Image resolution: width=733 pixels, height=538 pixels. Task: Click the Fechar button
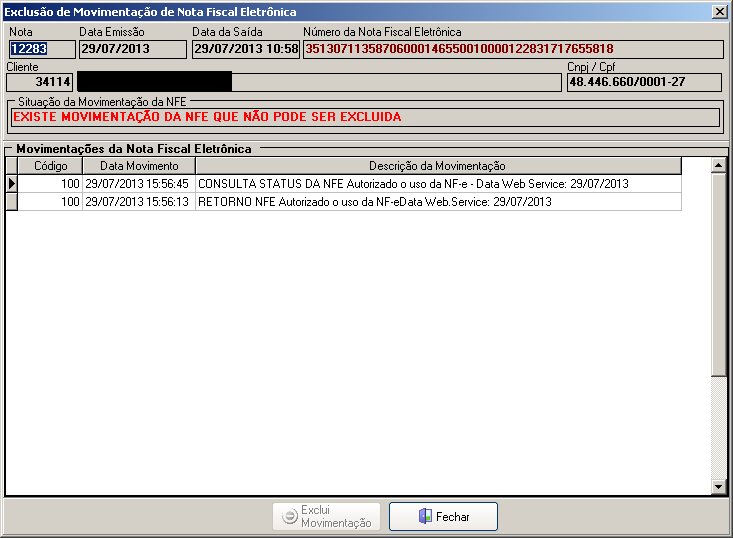(x=443, y=516)
